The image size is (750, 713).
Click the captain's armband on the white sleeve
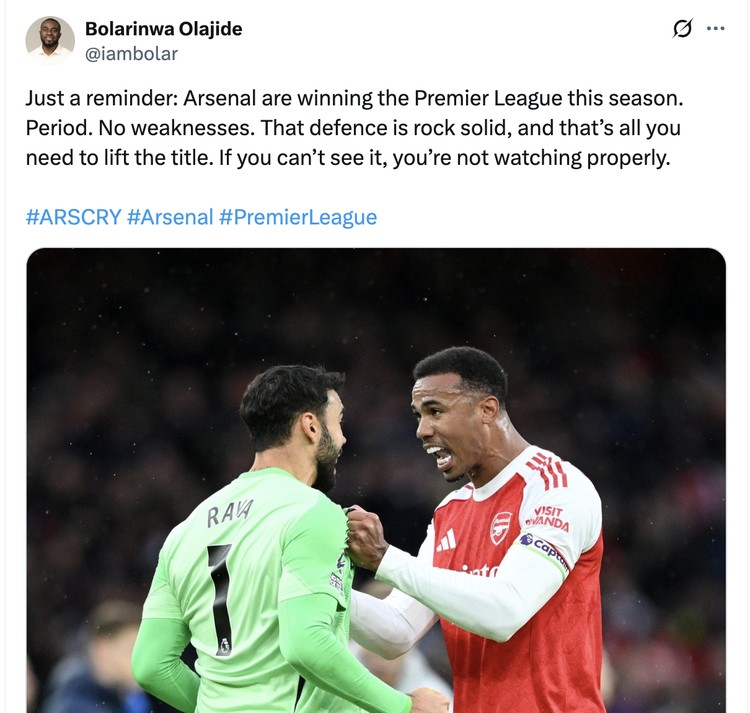[x=546, y=551]
